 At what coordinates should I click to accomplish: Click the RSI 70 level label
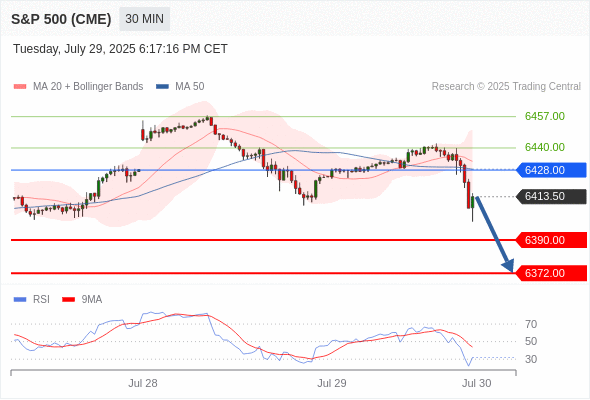pos(531,324)
